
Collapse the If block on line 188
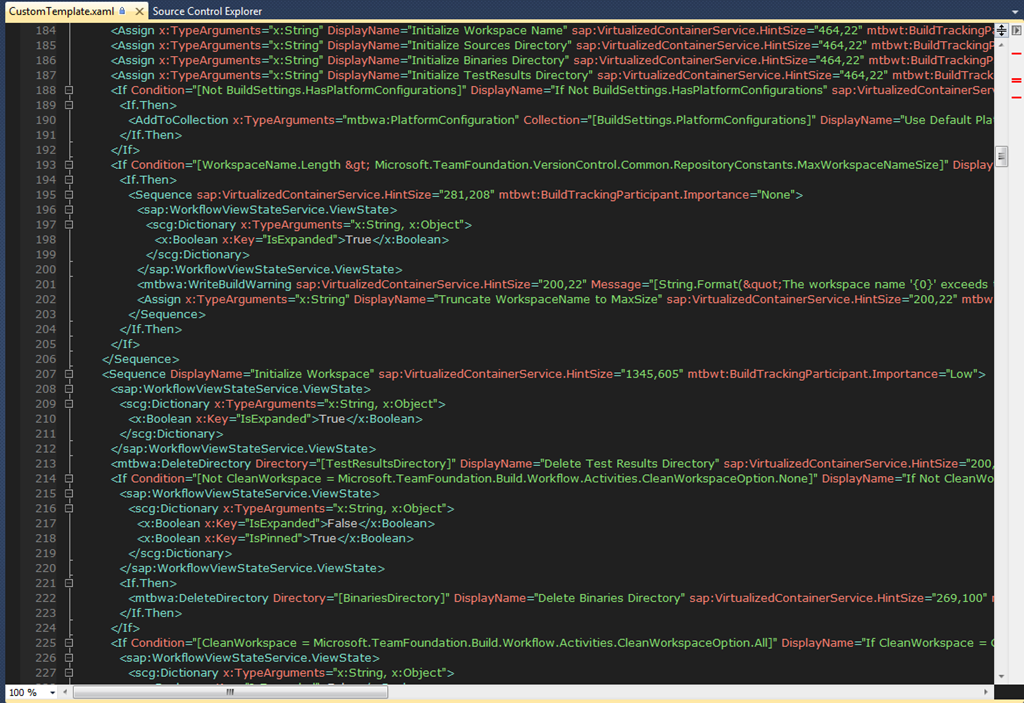(x=69, y=90)
